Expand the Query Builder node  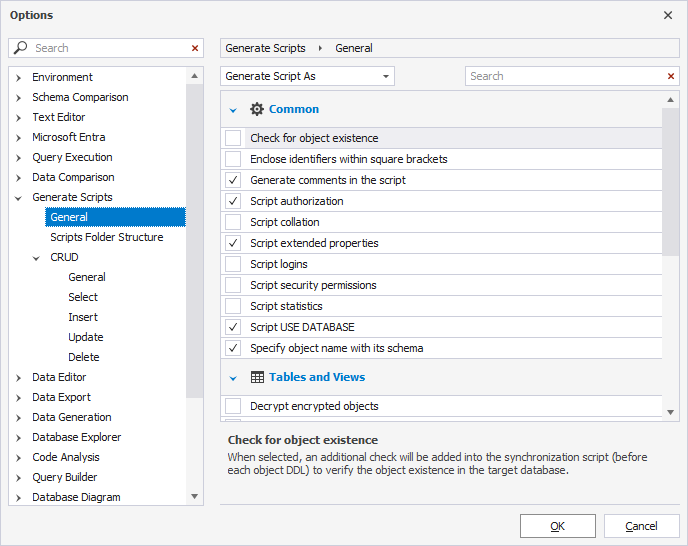(x=18, y=478)
